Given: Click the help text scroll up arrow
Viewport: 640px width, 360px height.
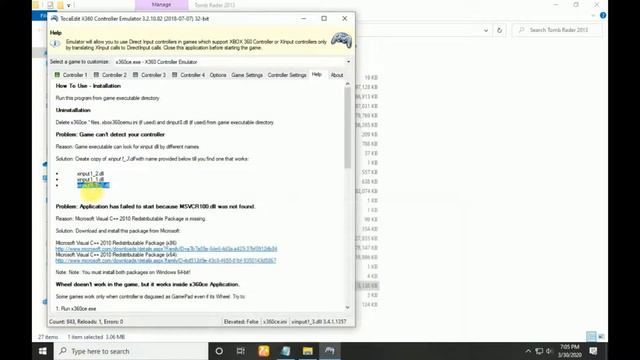Looking at the screenshot, I should click(347, 84).
